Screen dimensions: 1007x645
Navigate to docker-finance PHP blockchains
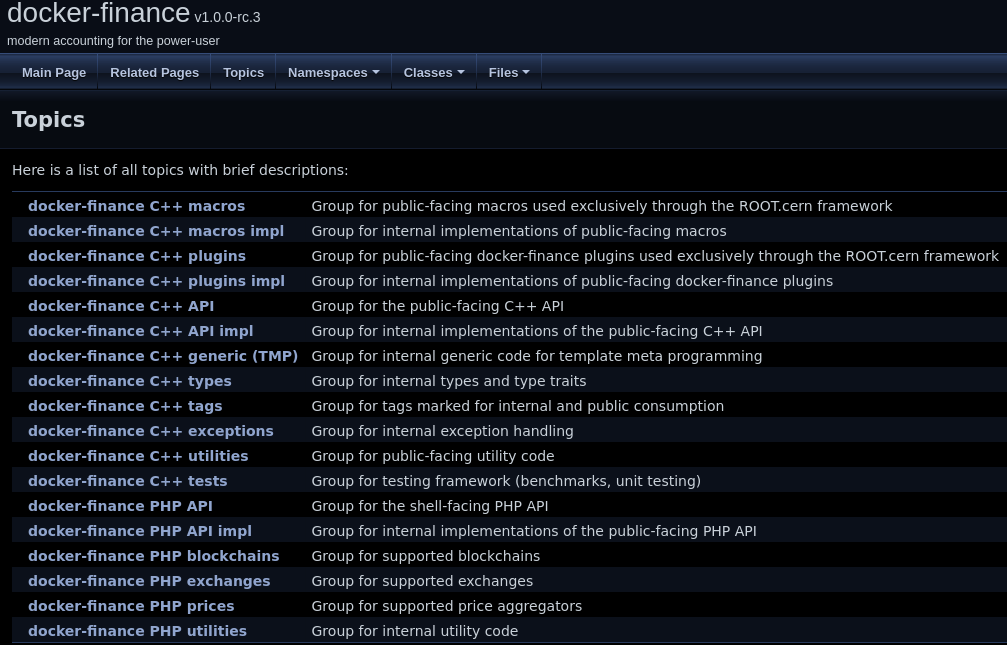click(154, 556)
